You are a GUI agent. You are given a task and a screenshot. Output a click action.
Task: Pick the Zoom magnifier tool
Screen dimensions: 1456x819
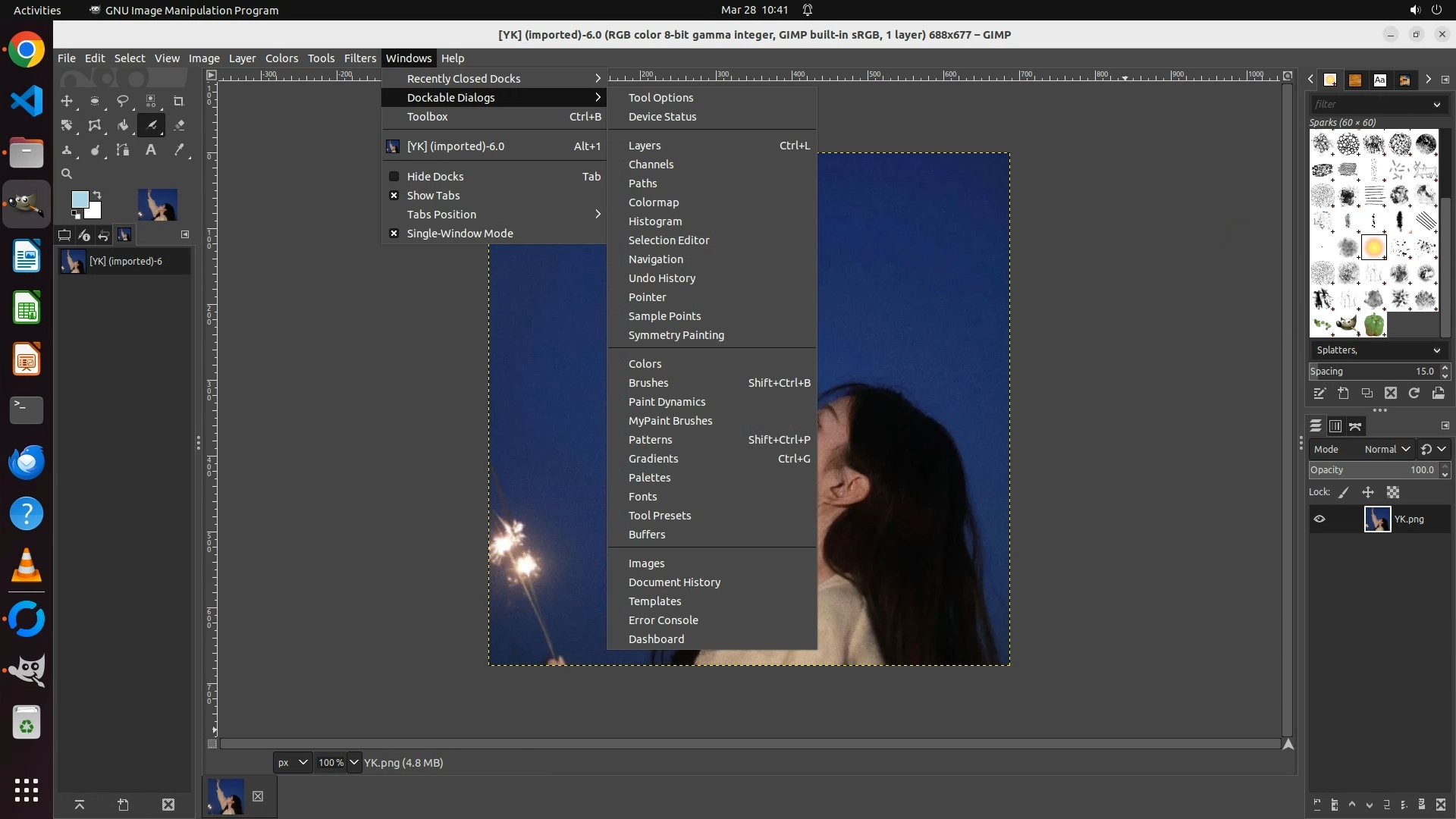coord(67,174)
